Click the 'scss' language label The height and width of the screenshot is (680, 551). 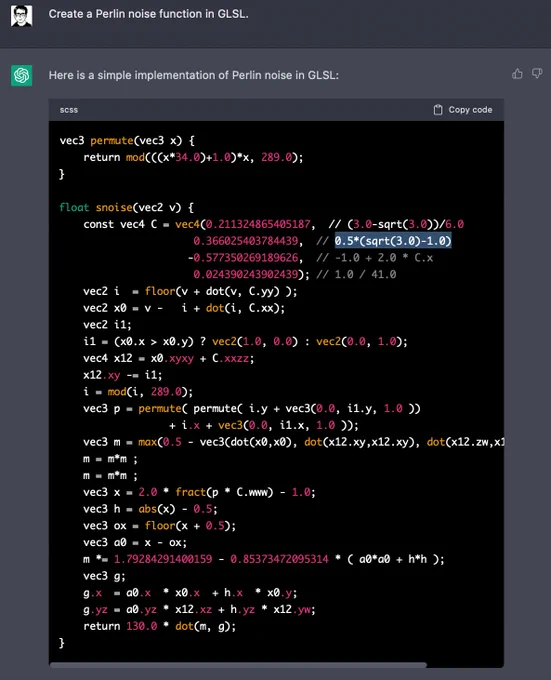pos(69,110)
